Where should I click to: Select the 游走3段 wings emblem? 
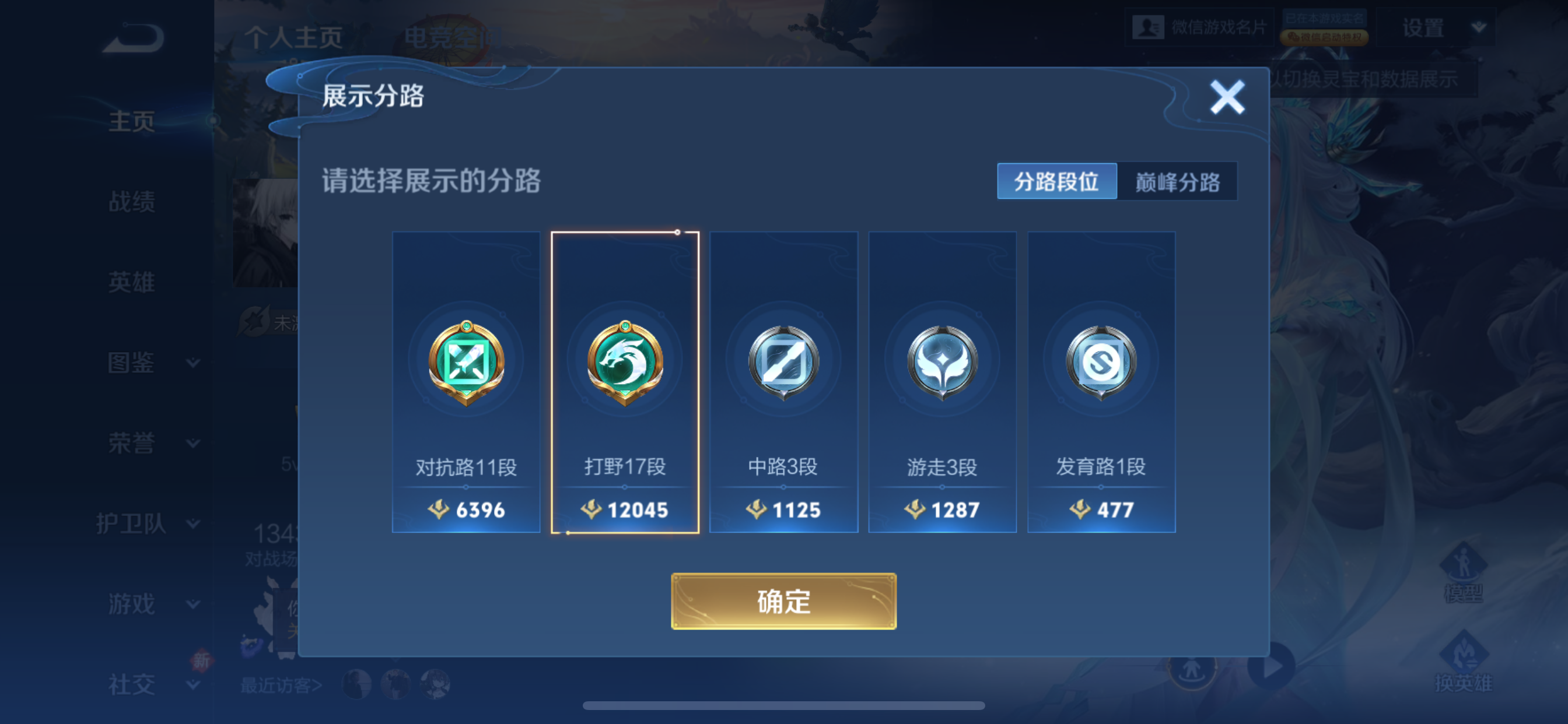click(943, 363)
